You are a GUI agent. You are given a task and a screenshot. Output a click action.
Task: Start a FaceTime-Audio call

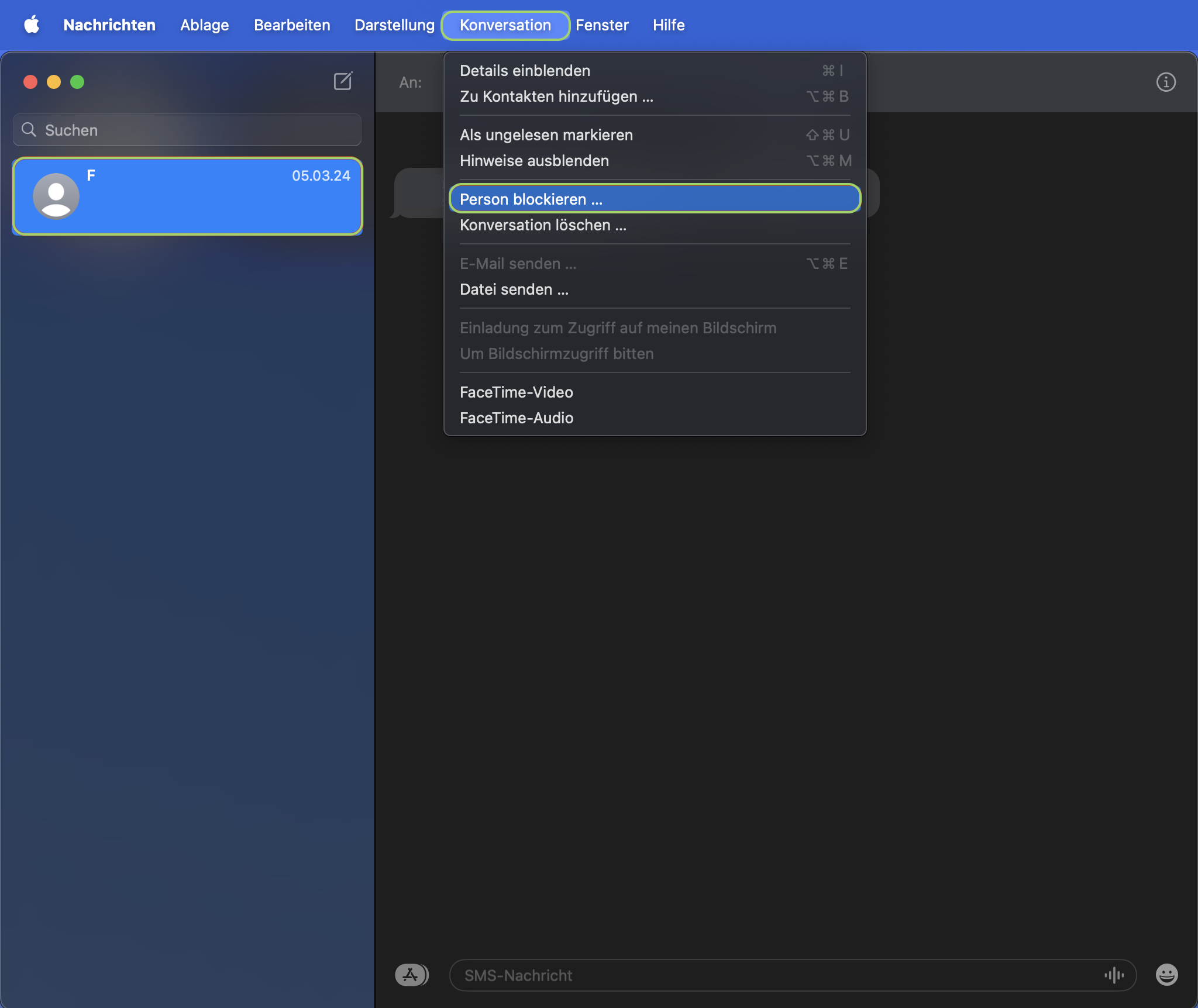point(516,418)
